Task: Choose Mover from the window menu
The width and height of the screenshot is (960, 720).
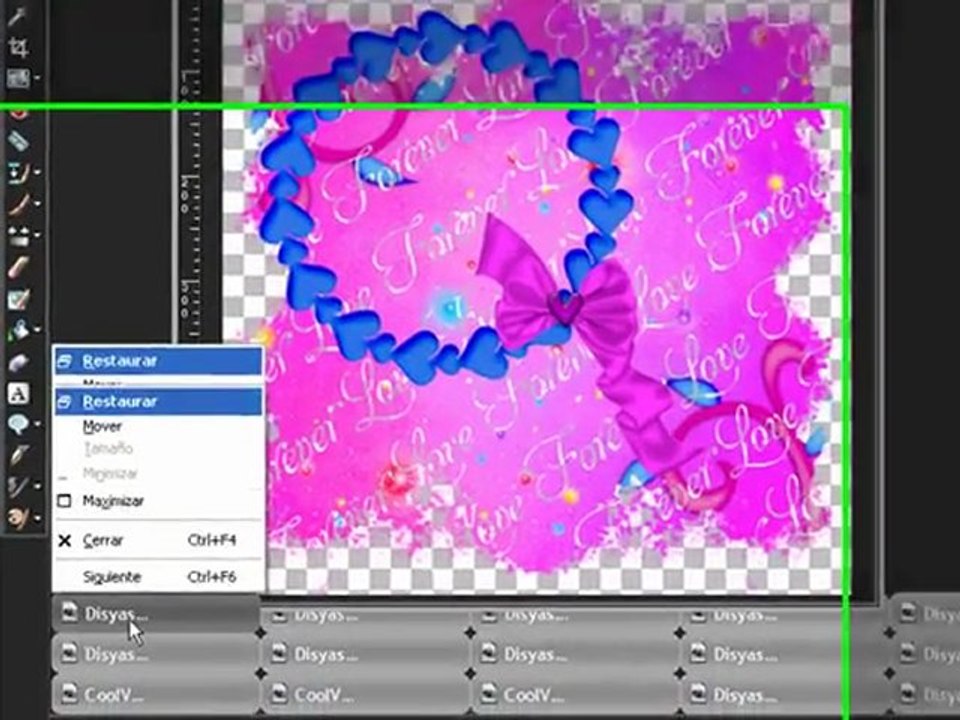Action: 158,426
